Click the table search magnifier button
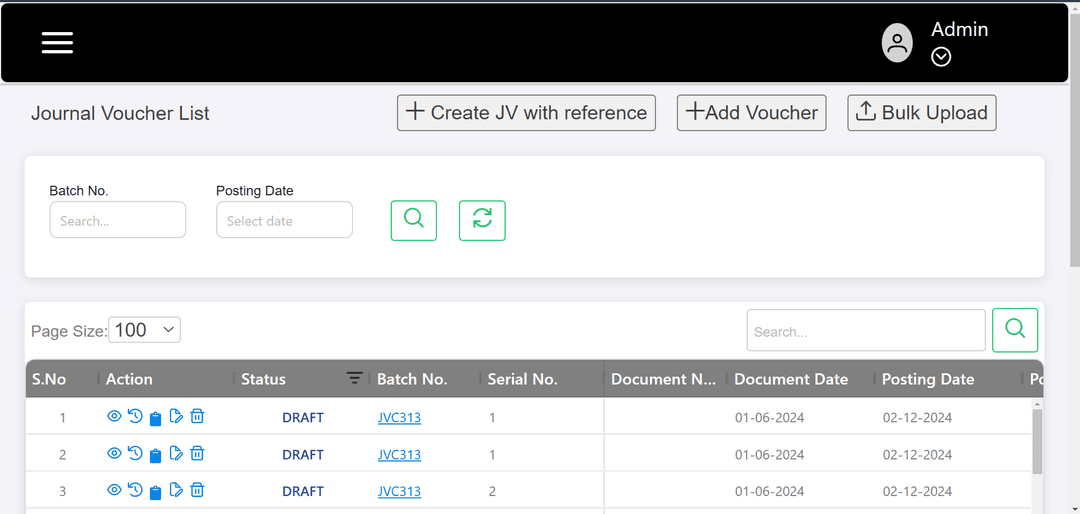Viewport: 1080px width, 514px height. (1014, 330)
